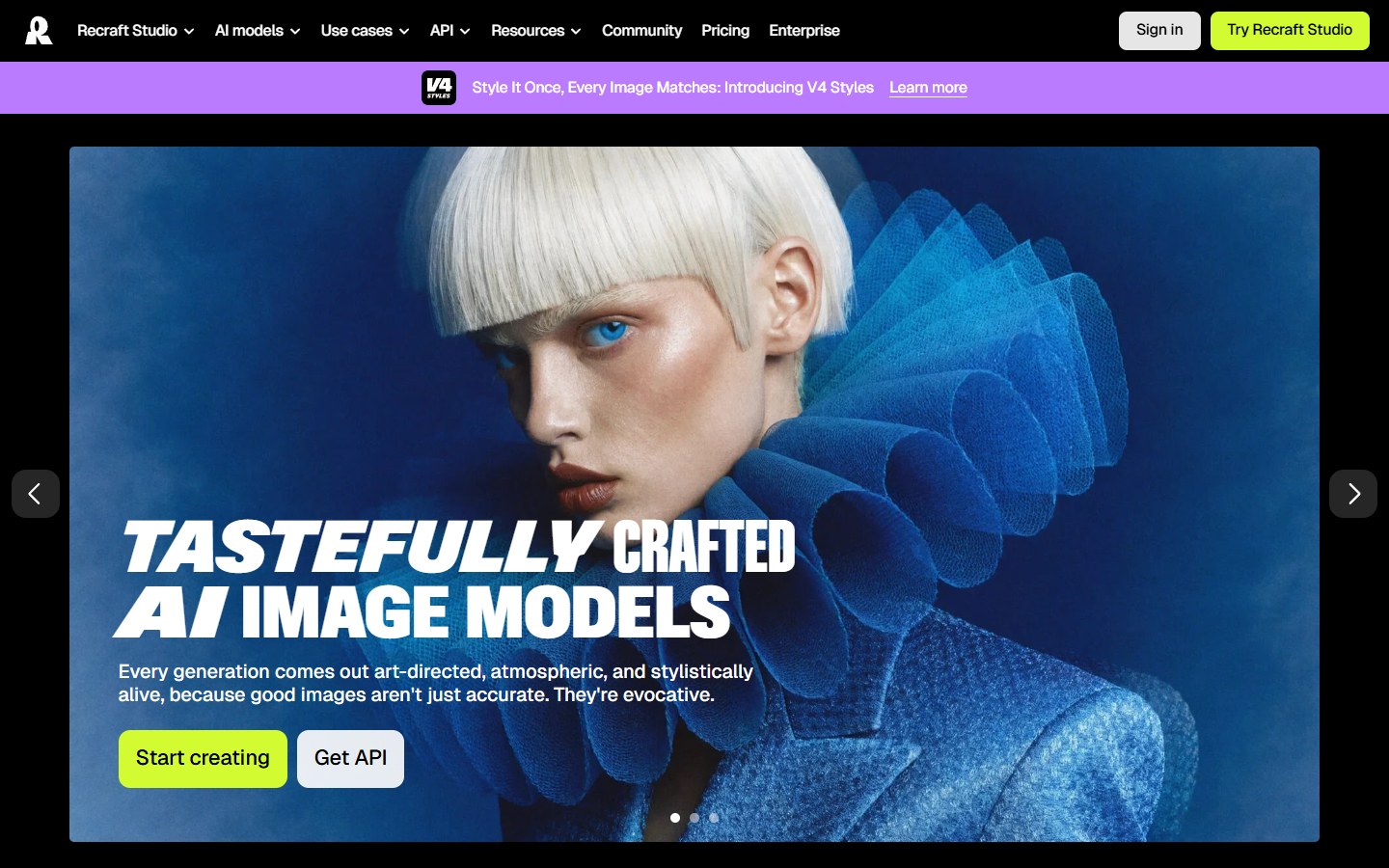Screen dimensions: 1389x868
Task: Open the Community page
Action: (641, 31)
